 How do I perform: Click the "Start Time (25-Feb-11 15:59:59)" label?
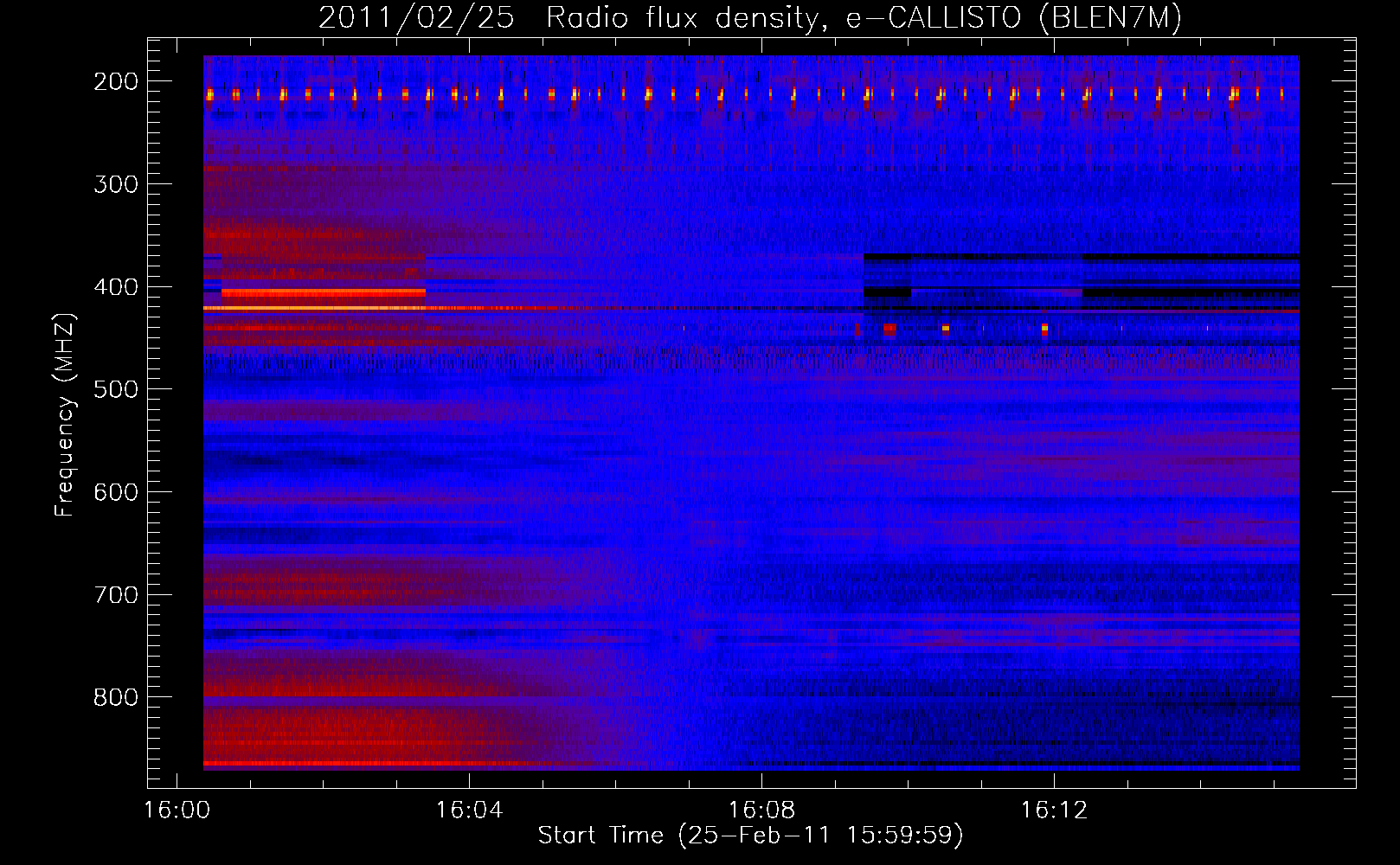point(750,836)
